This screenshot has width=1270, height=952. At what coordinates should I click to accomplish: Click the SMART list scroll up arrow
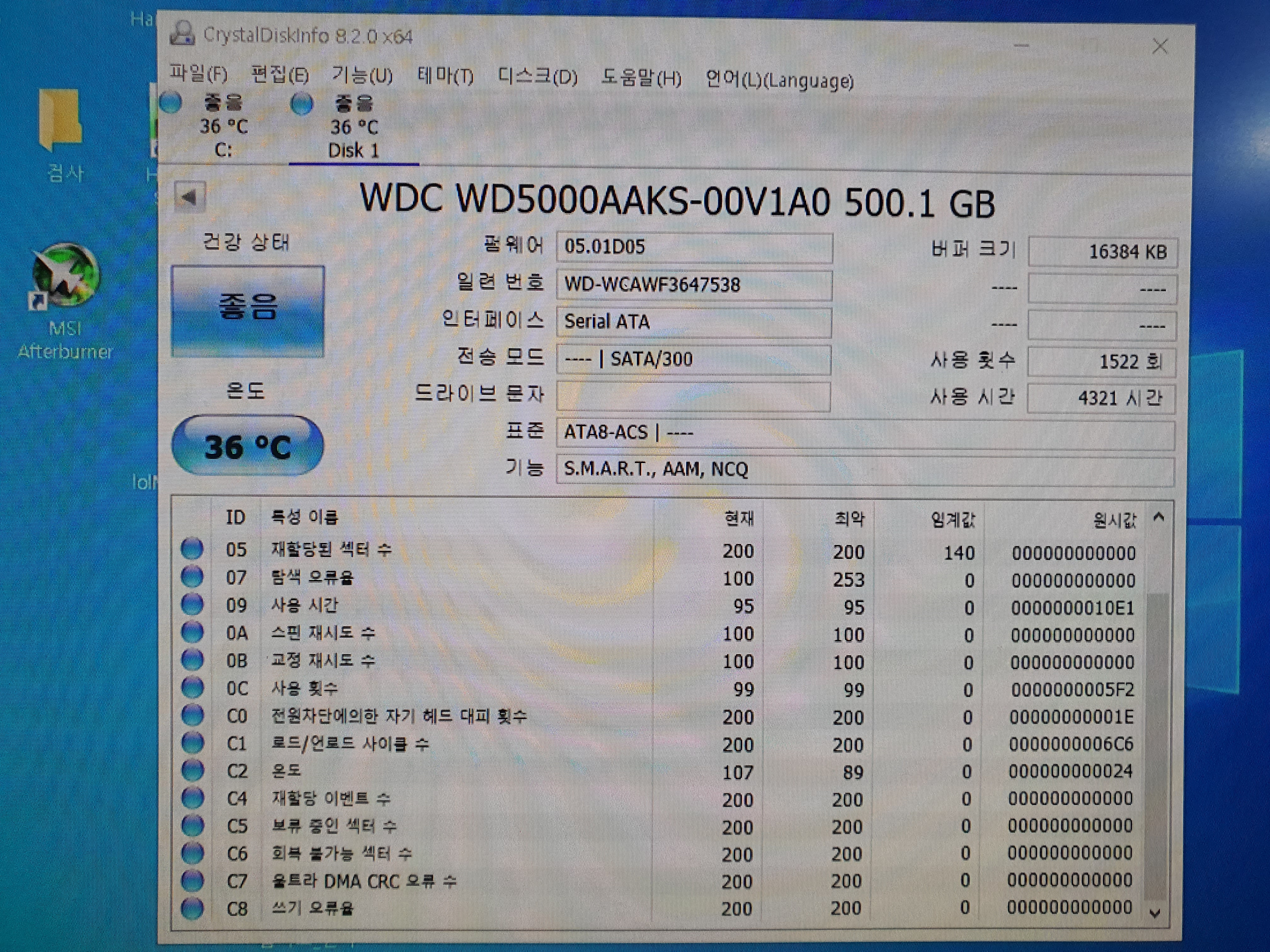[1158, 518]
